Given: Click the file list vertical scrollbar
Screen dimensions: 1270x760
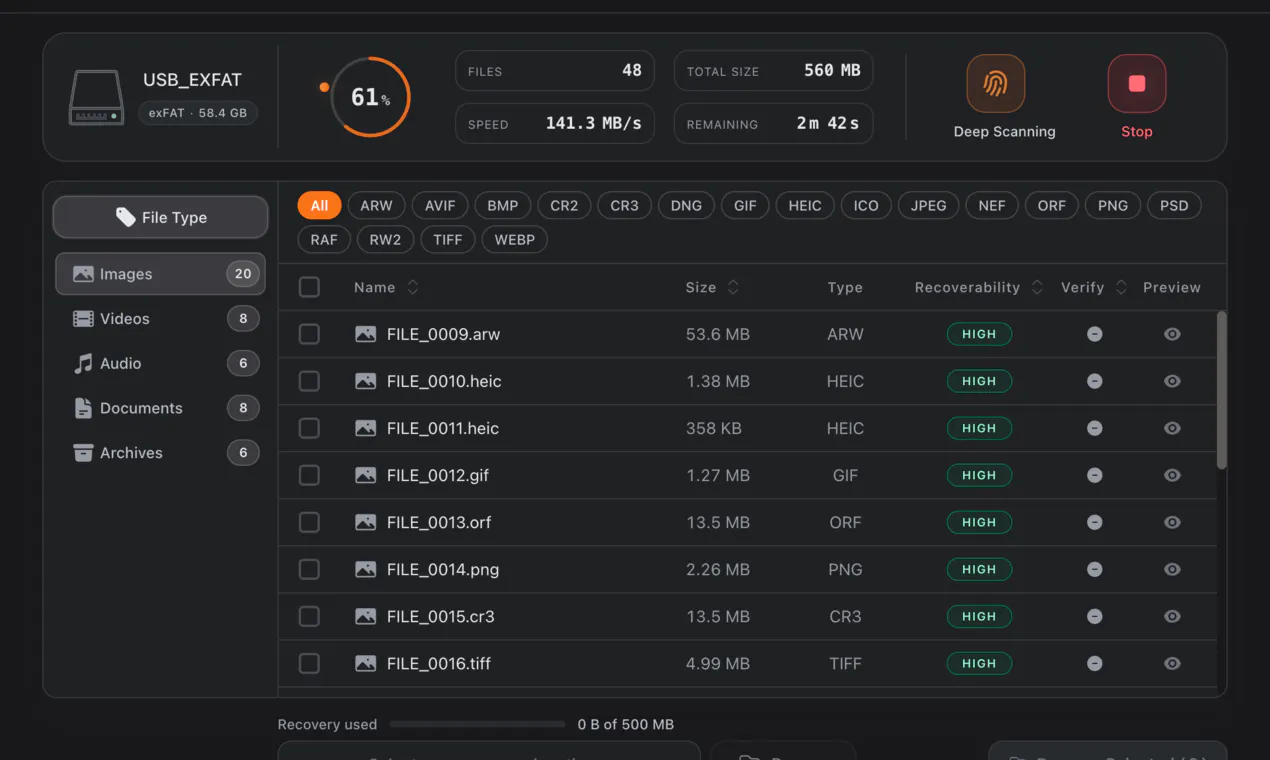Looking at the screenshot, I should (x=1221, y=390).
